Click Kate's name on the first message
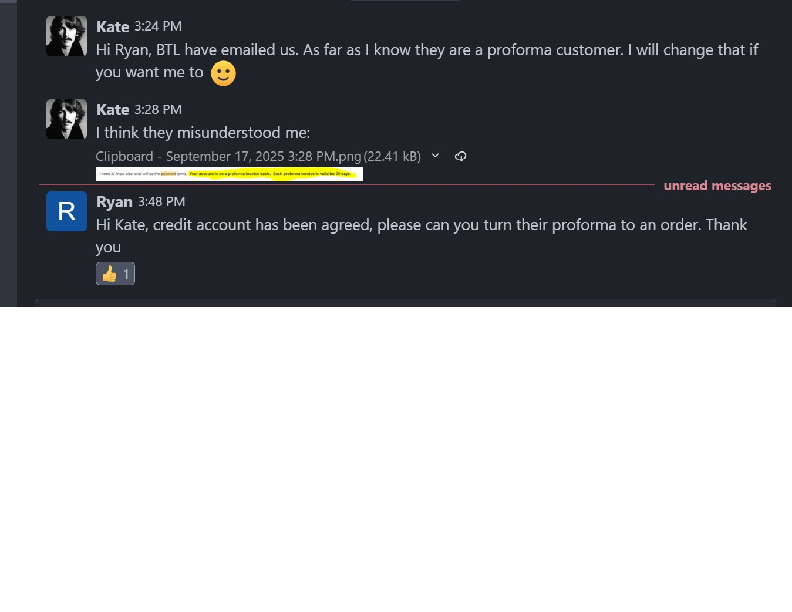 tap(113, 26)
